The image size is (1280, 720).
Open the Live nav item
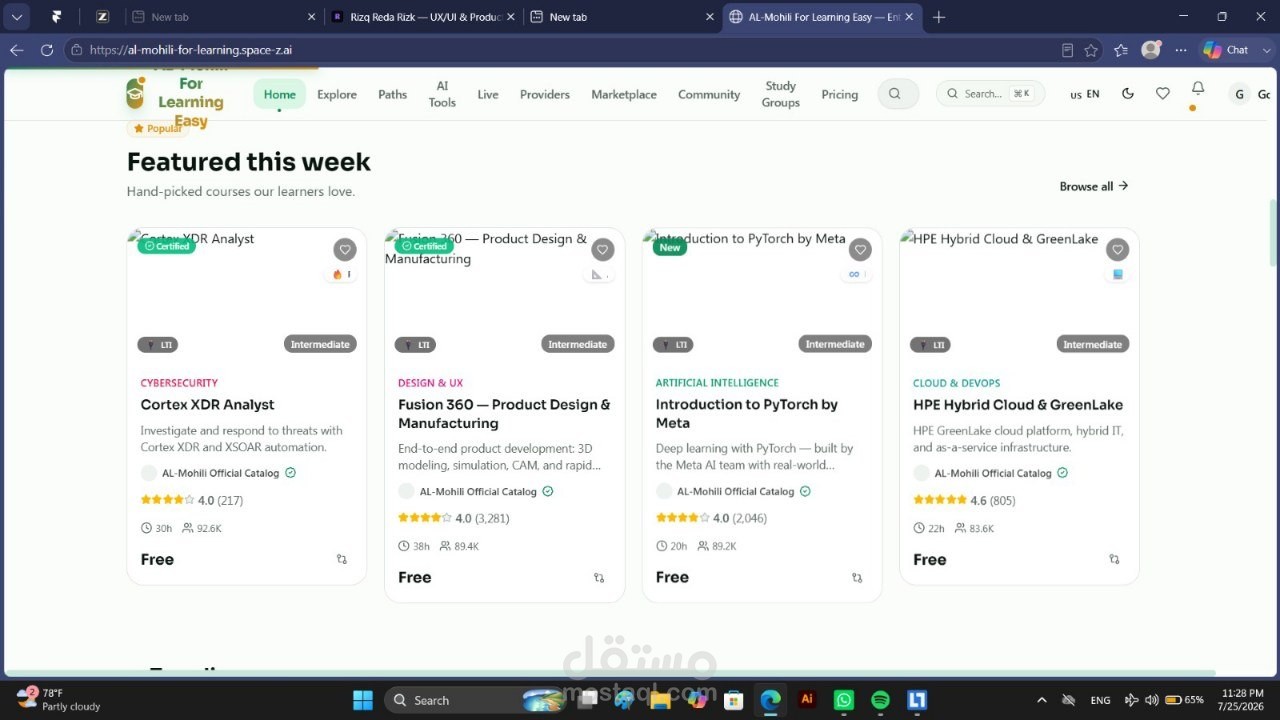pyautogui.click(x=488, y=94)
